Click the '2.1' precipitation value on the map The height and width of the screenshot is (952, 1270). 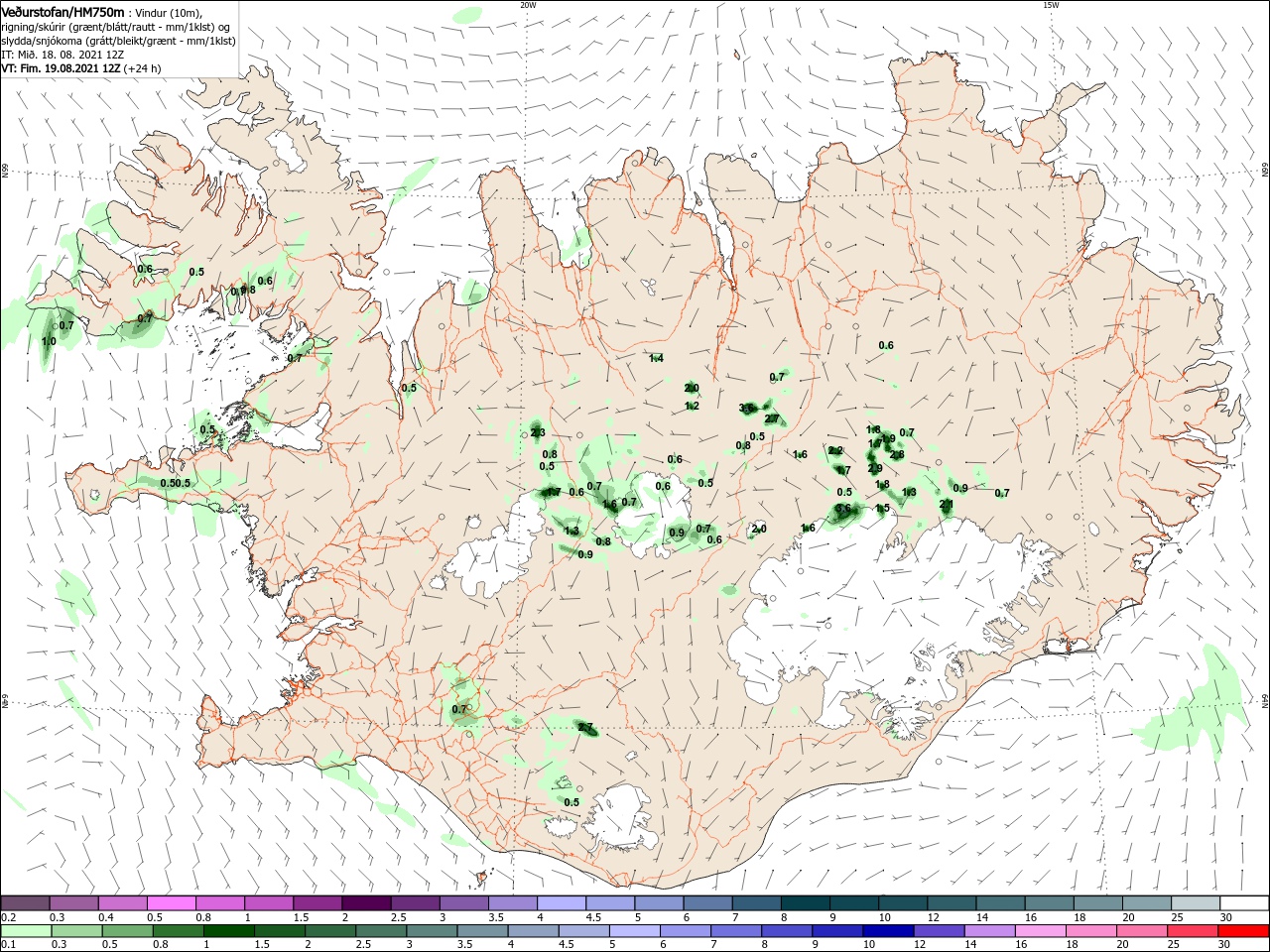click(947, 504)
